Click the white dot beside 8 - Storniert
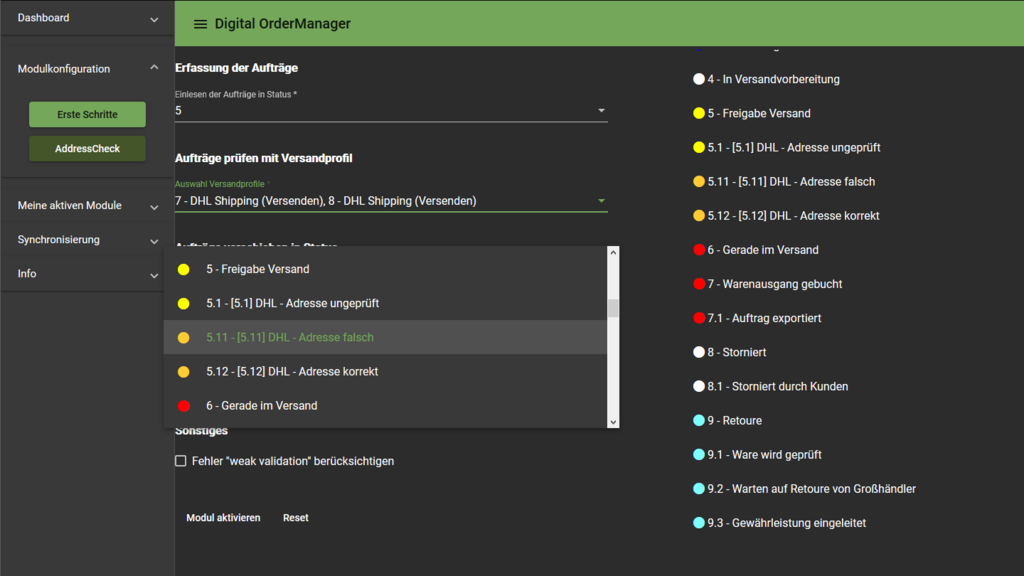 point(699,352)
